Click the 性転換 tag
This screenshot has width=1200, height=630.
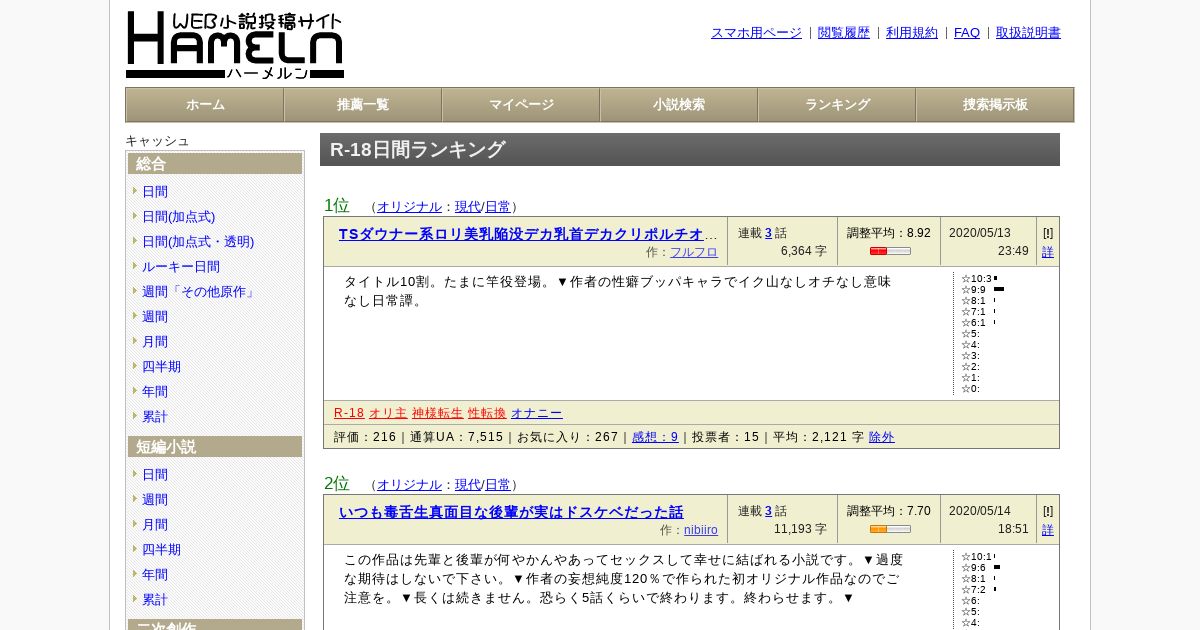tap(487, 413)
